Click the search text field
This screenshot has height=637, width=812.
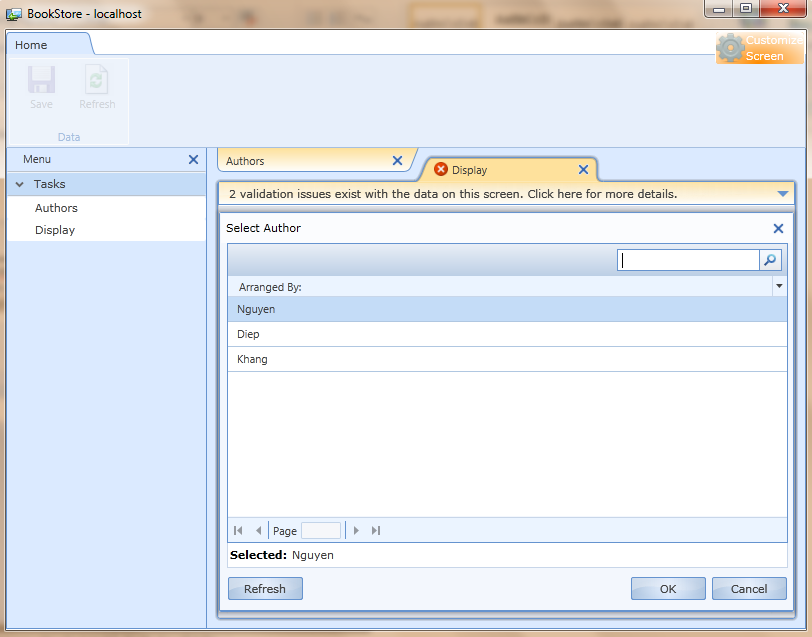click(x=688, y=260)
